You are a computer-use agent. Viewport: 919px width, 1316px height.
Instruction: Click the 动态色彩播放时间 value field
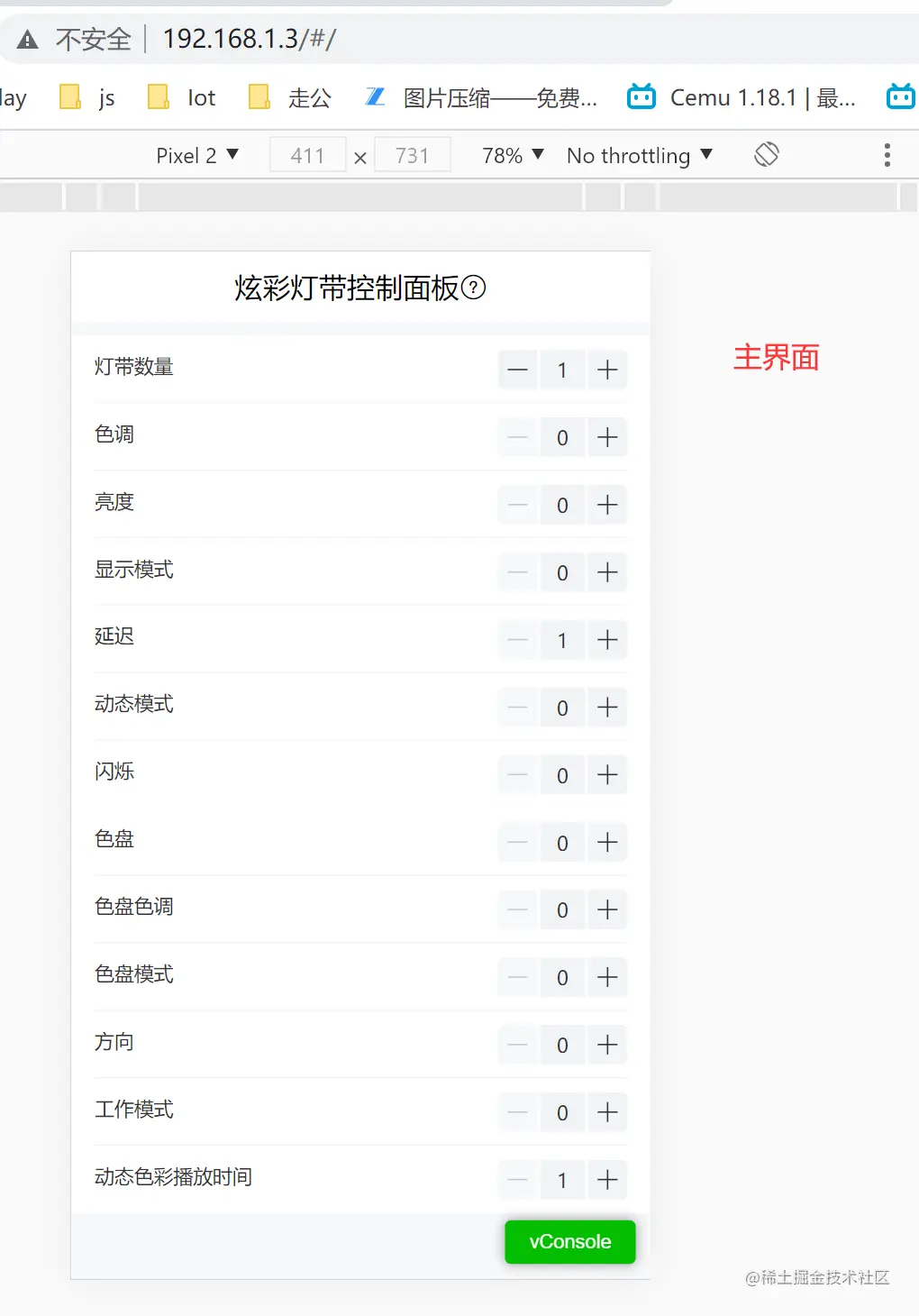562,1180
